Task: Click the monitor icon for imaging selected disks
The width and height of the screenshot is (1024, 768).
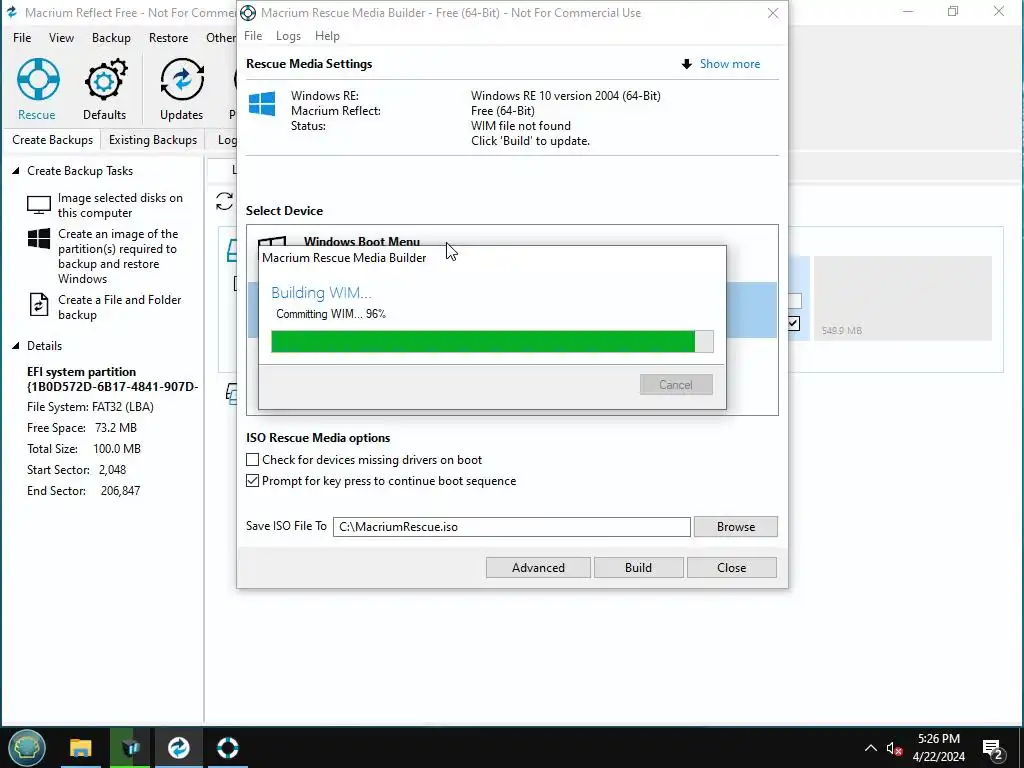Action: [39, 205]
